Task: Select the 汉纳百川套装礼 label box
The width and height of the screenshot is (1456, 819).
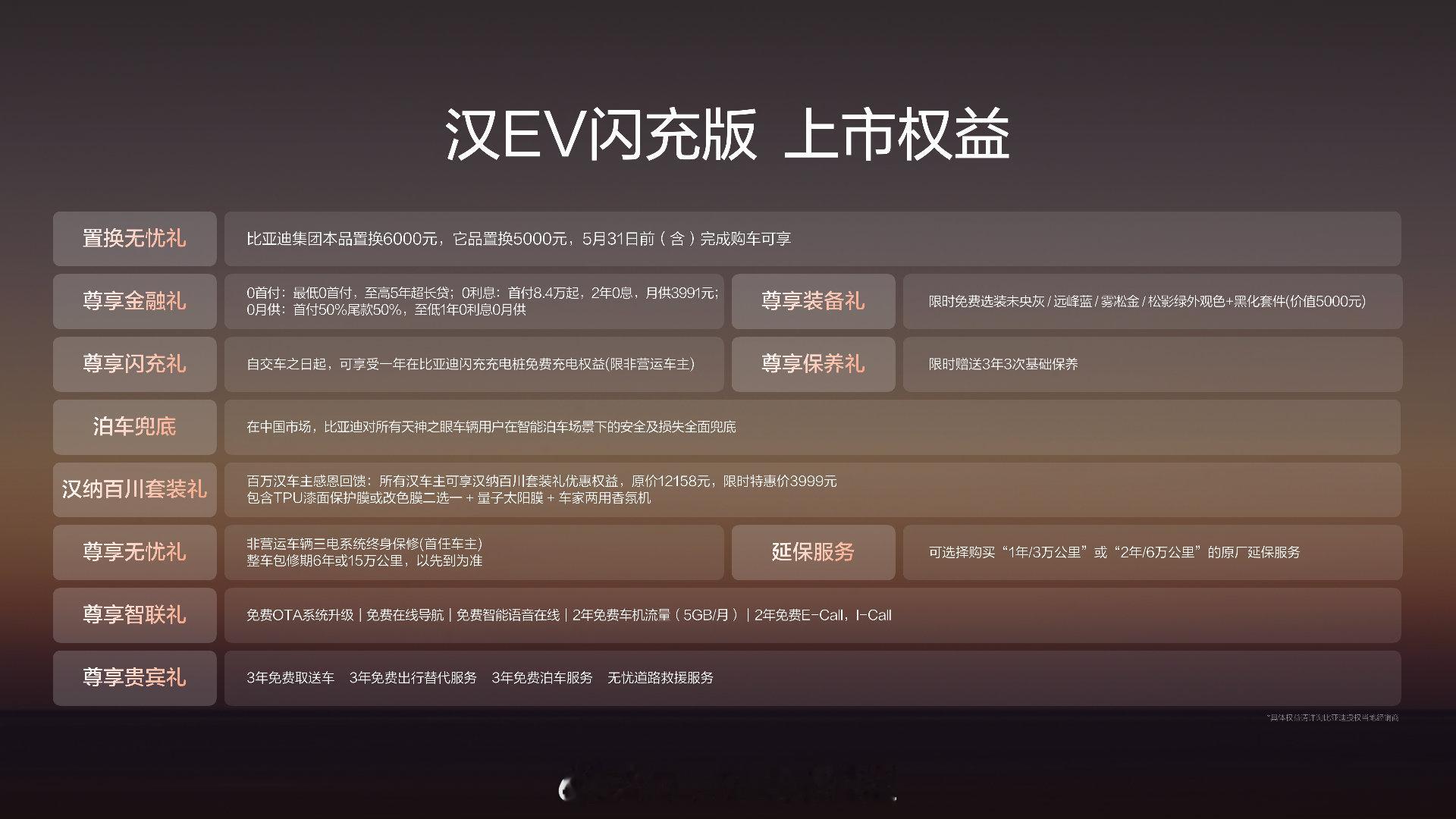Action: [134, 489]
